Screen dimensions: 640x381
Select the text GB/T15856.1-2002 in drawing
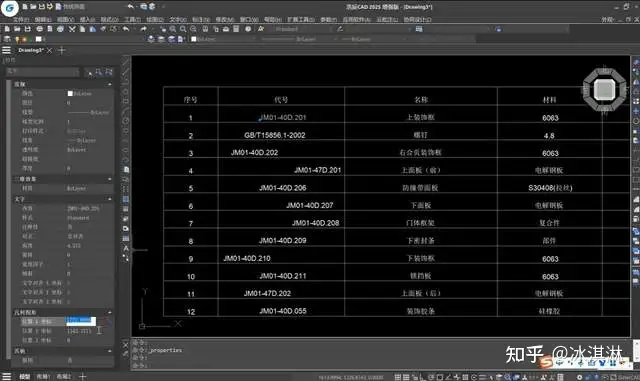tap(275, 135)
